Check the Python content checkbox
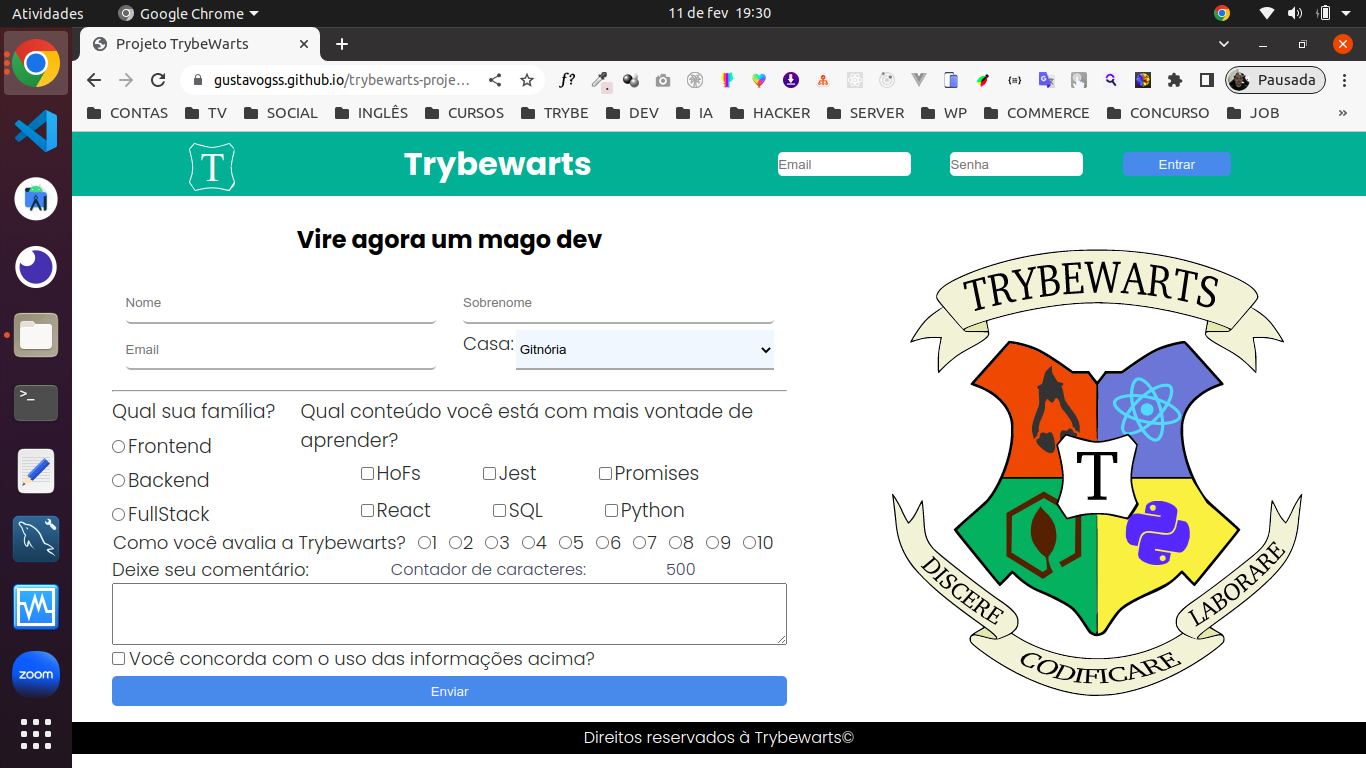The height and width of the screenshot is (768, 1366). [610, 510]
